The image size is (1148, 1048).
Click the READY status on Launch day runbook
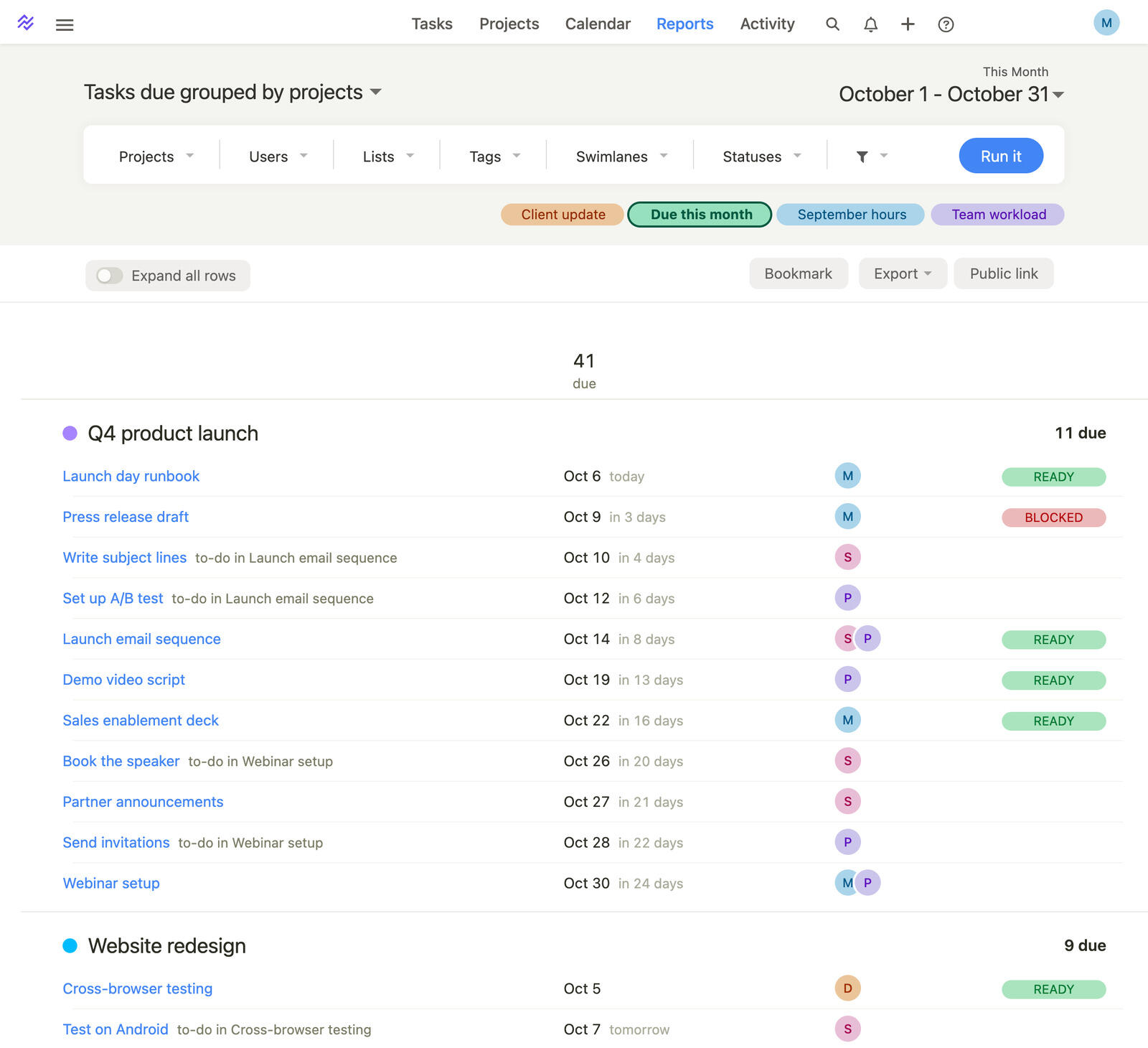[x=1053, y=477]
